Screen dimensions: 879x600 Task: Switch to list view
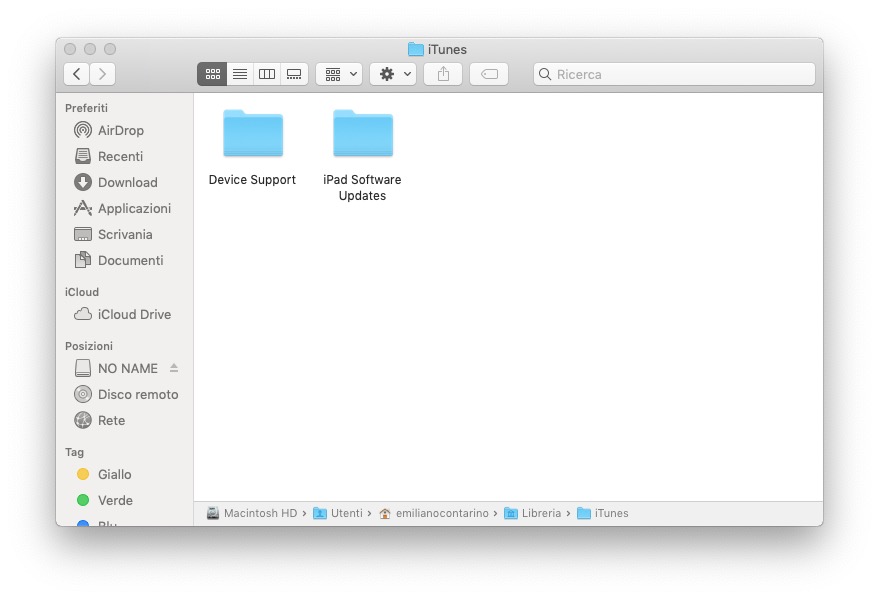[x=239, y=73]
